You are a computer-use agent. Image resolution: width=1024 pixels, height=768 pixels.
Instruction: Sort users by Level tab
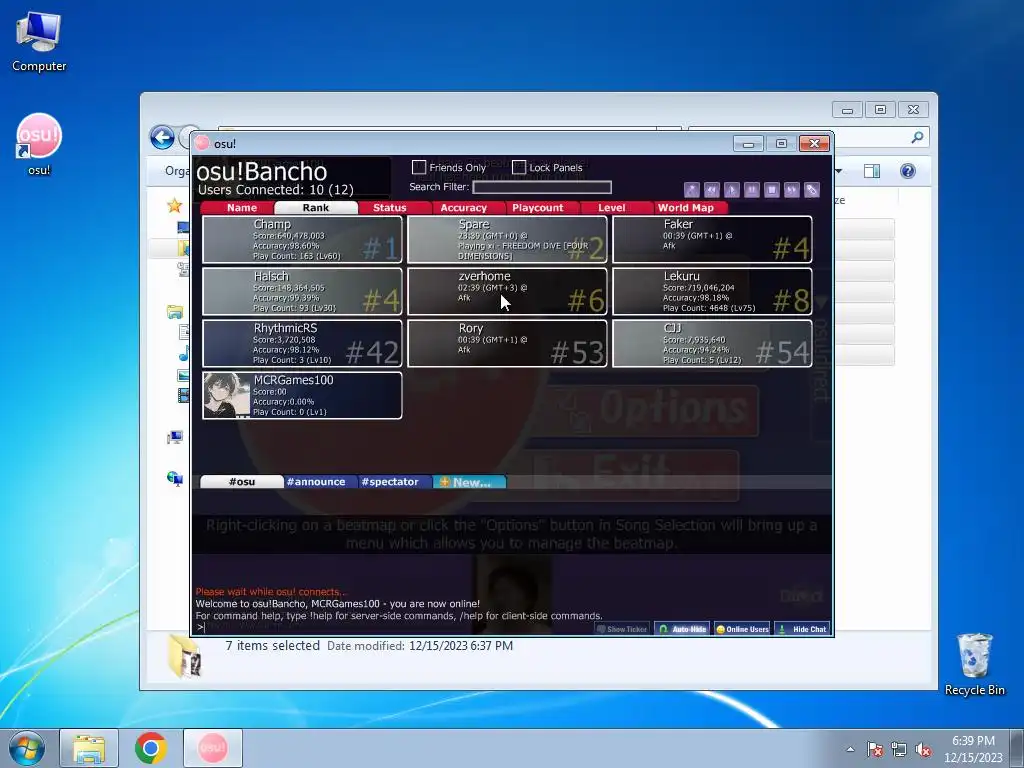click(612, 208)
